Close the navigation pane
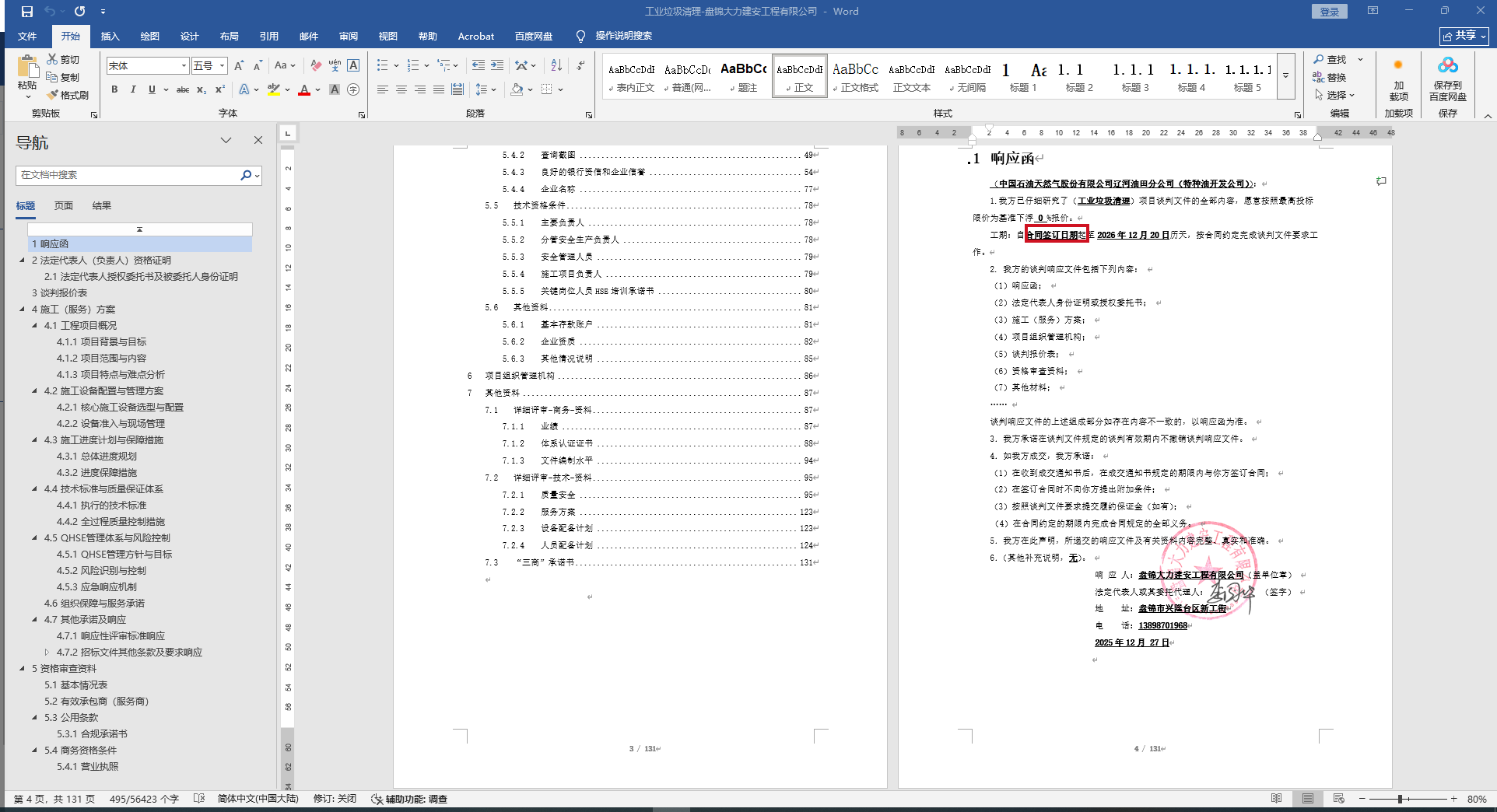Screen dimensions: 1497x812 click(258, 140)
